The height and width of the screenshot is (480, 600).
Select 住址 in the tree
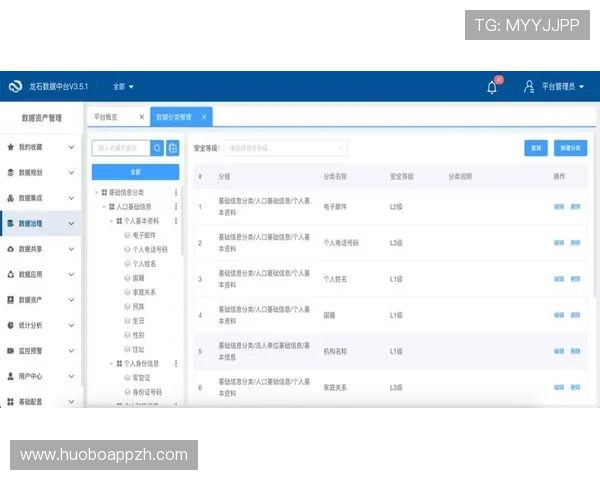[x=138, y=349]
